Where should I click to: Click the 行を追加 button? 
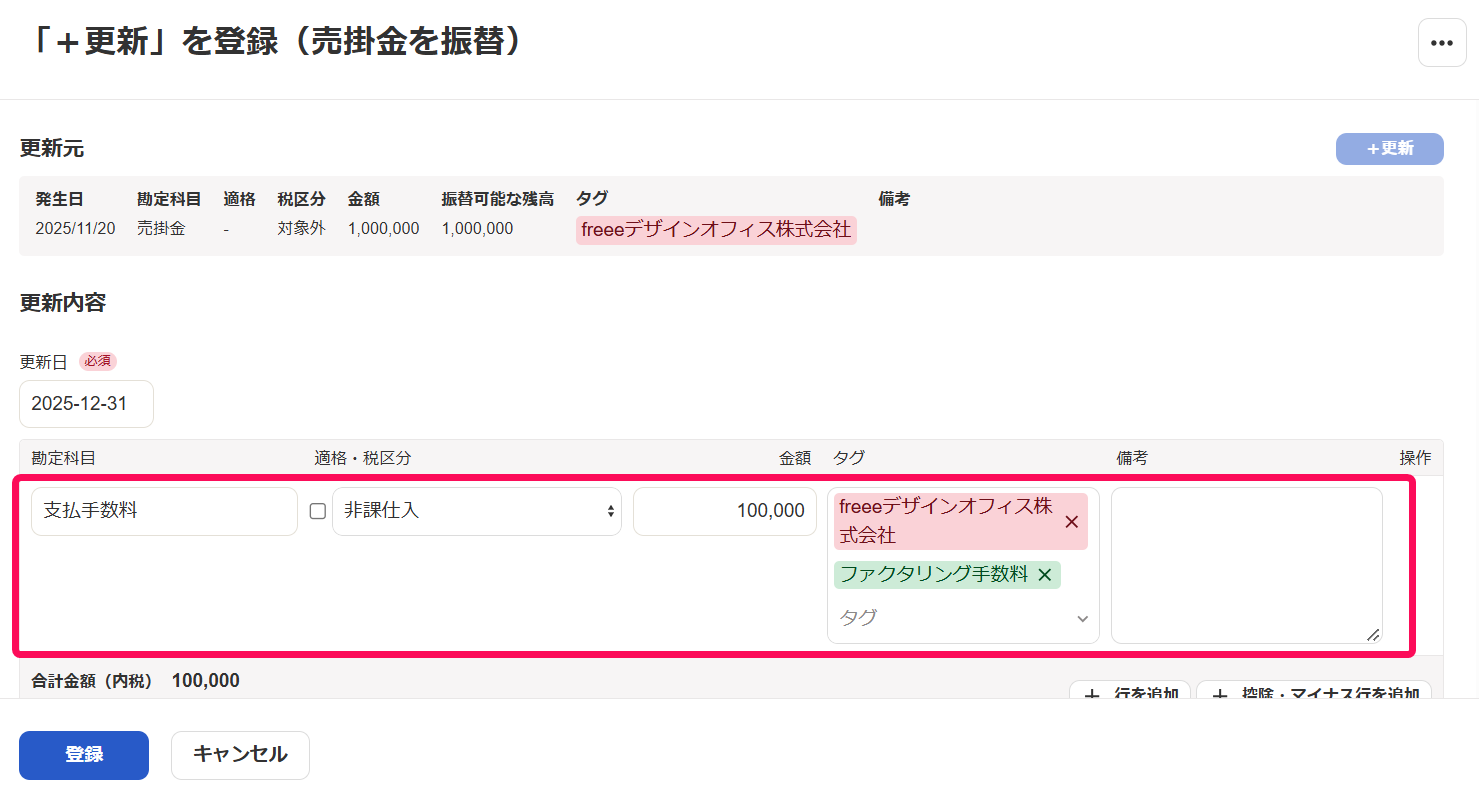tap(1130, 691)
